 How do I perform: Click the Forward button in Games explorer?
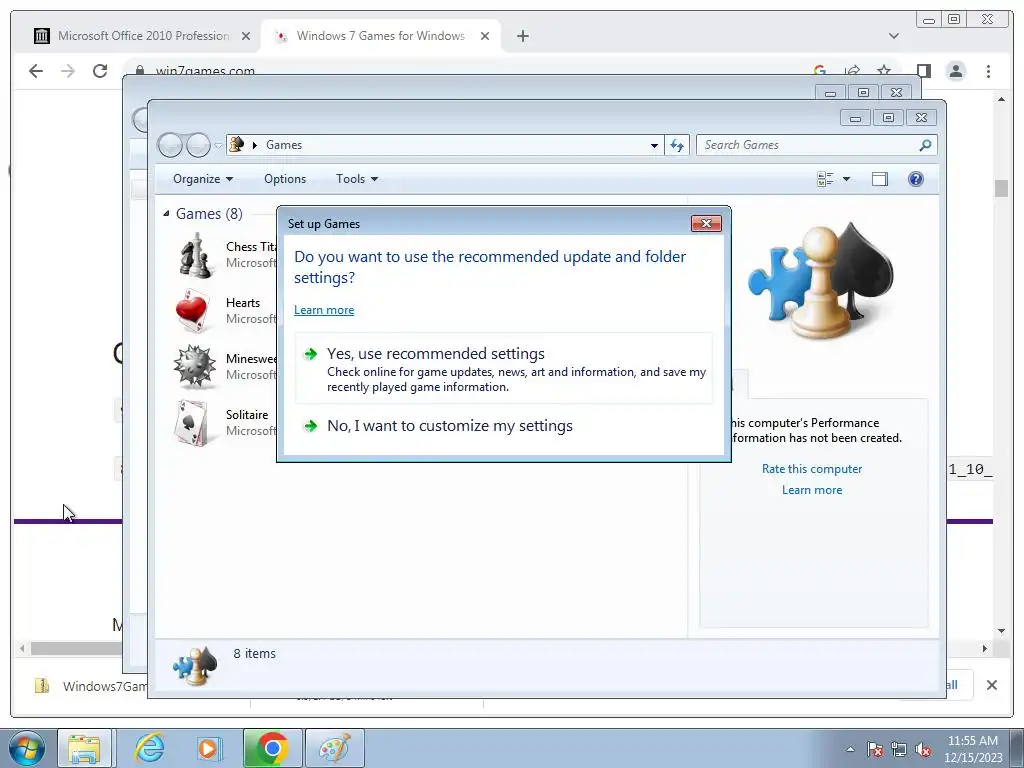coord(198,145)
